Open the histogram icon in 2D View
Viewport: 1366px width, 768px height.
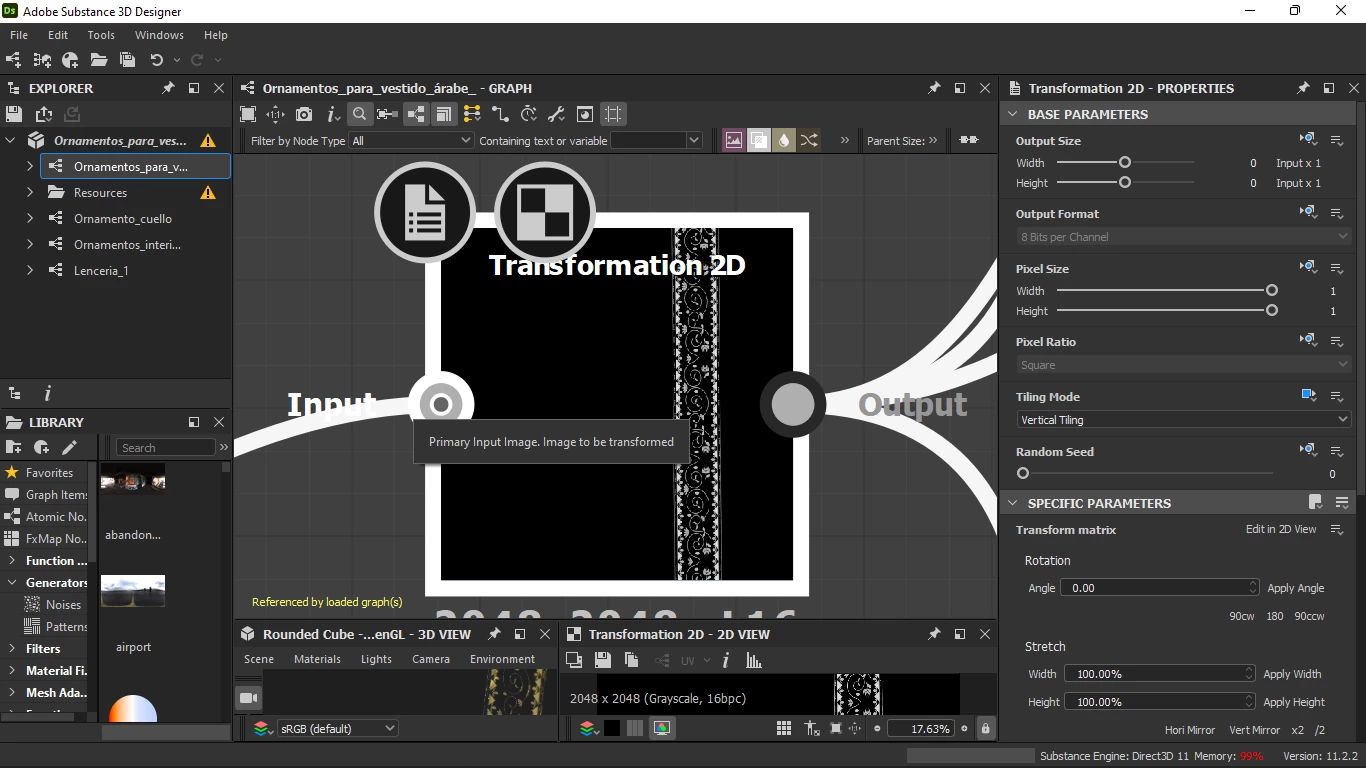point(754,660)
